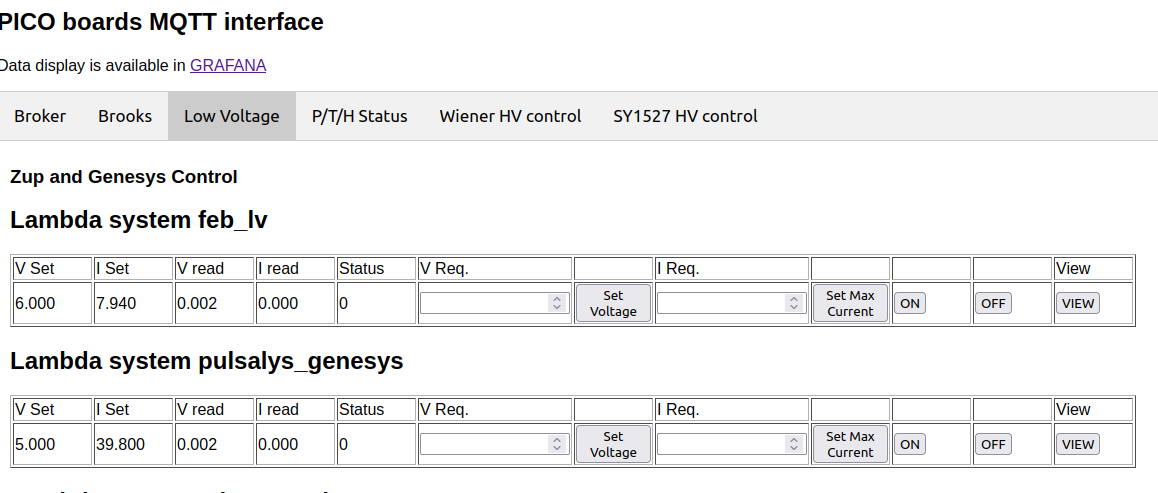
Task: Click VIEW for the pulsalys_genesys system
Action: 1078,444
